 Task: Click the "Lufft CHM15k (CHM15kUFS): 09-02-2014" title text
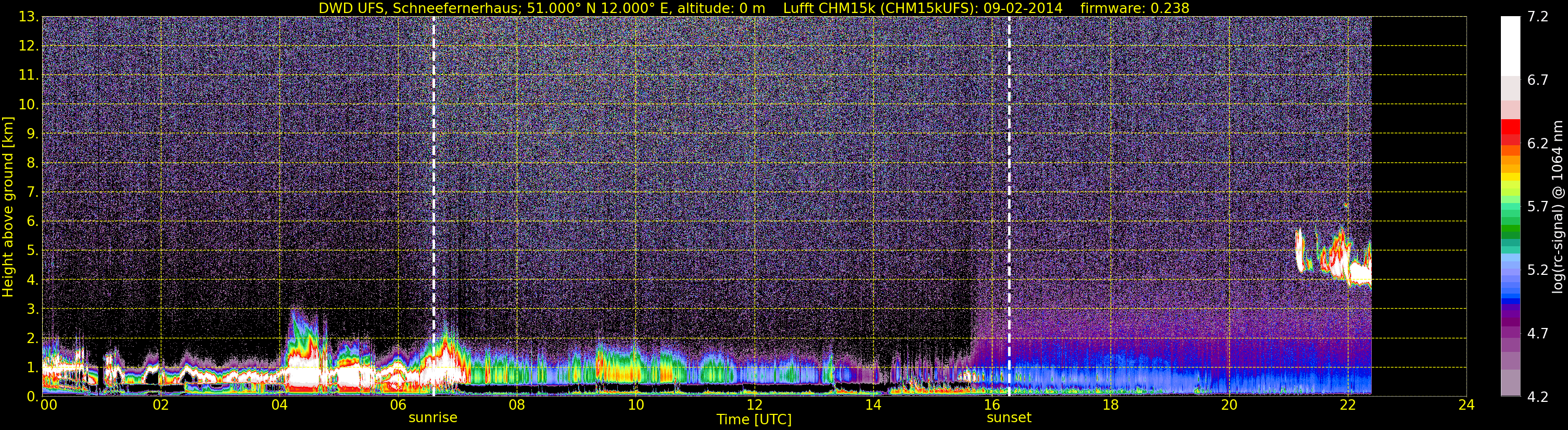pyautogui.click(x=923, y=8)
